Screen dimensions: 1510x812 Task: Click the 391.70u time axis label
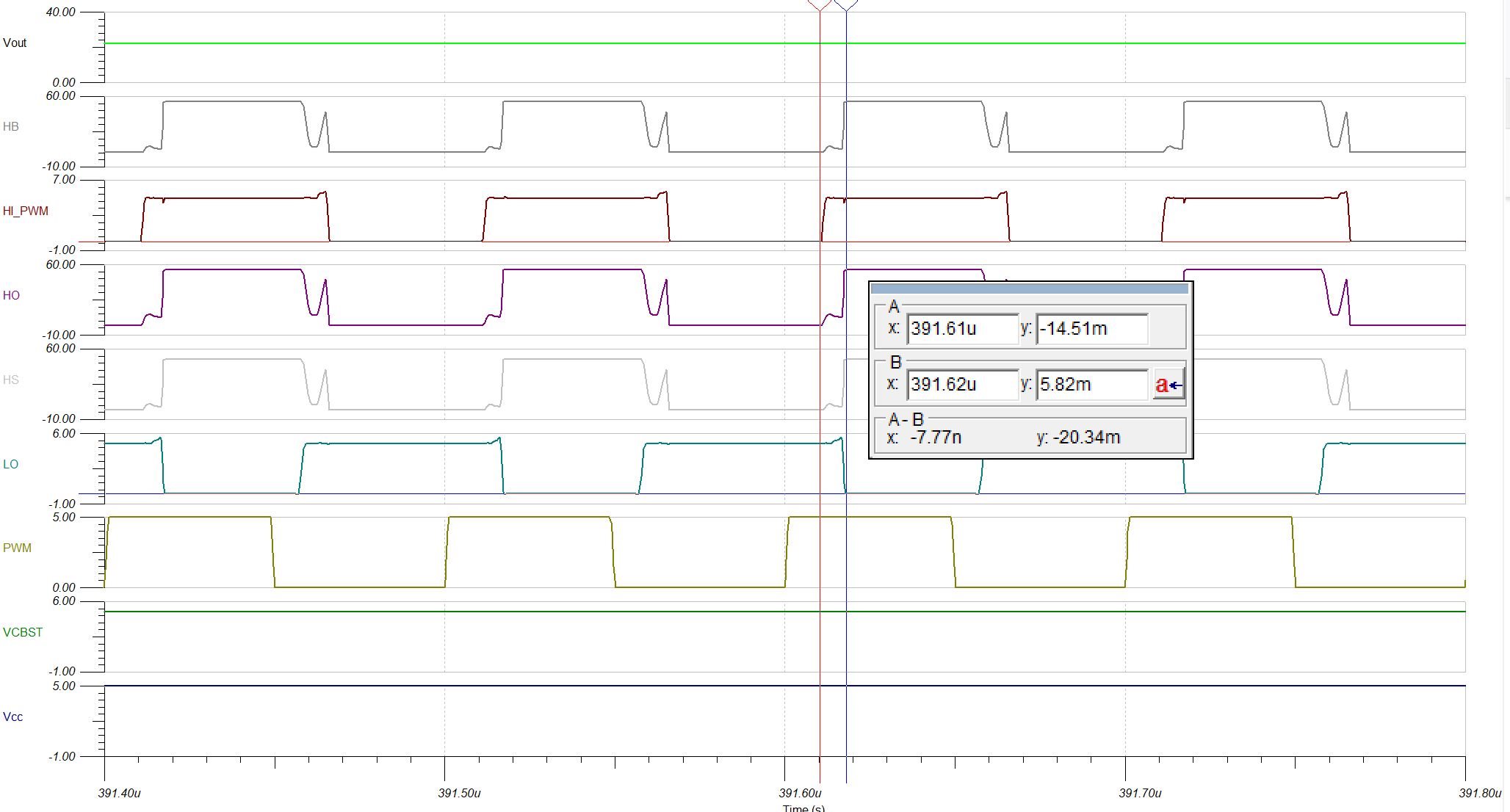1140,793
